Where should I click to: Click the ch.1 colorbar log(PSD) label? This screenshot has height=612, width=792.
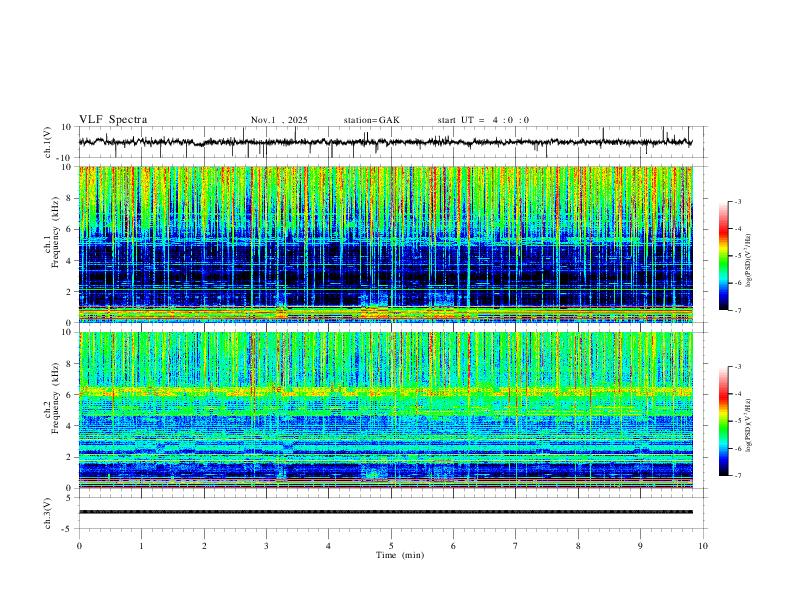[749, 261]
